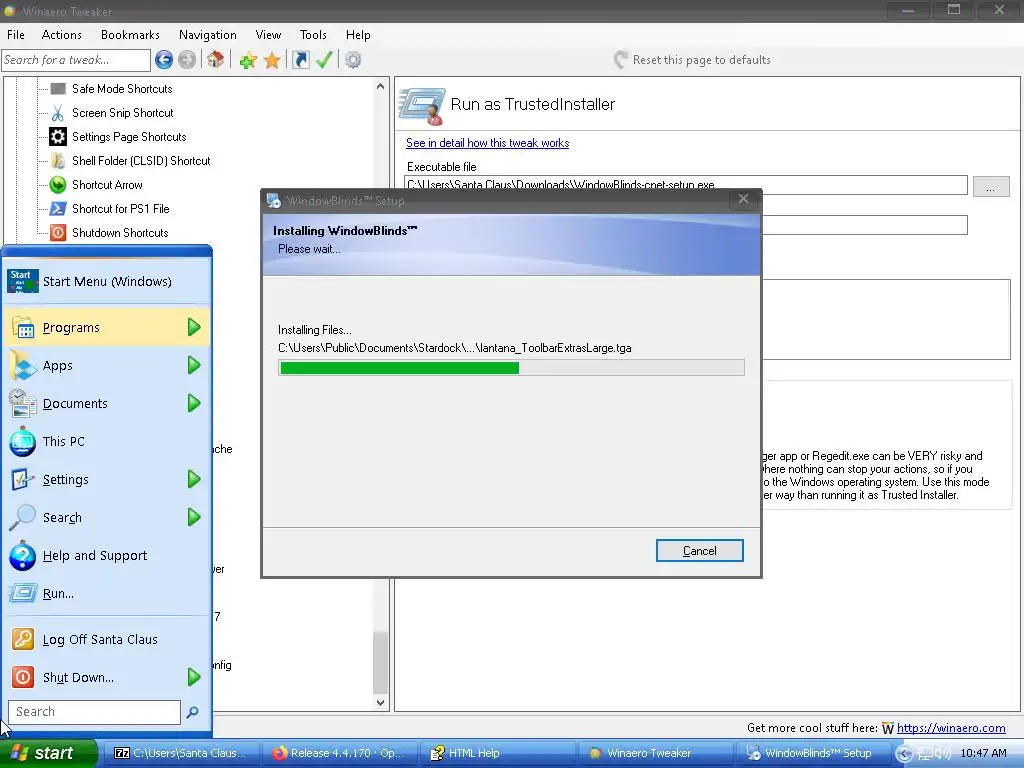
Task: Click the system tray network icon
Action: [924, 754]
